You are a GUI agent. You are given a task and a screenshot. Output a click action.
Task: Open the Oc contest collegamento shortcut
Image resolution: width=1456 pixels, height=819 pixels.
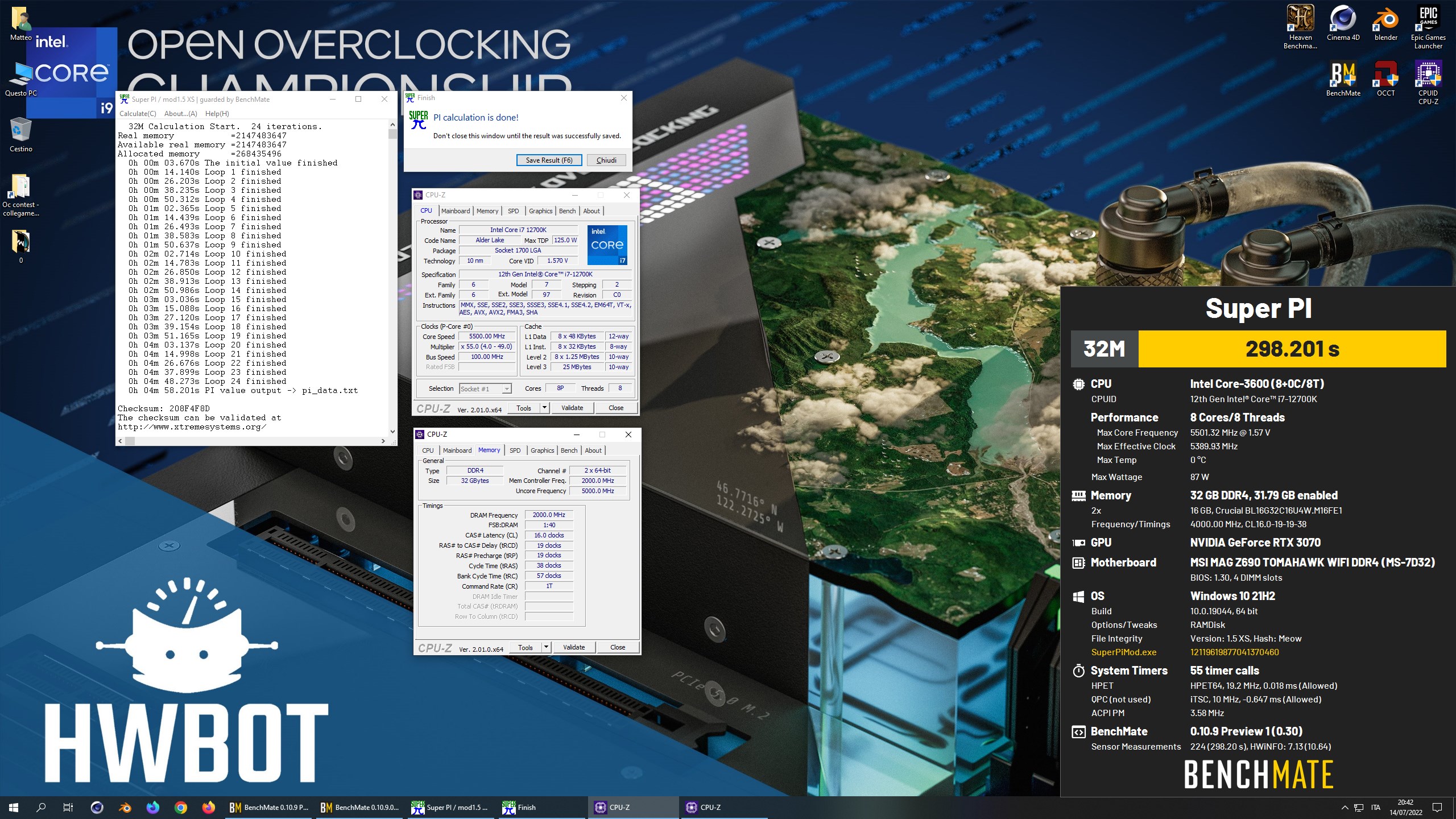(x=21, y=195)
